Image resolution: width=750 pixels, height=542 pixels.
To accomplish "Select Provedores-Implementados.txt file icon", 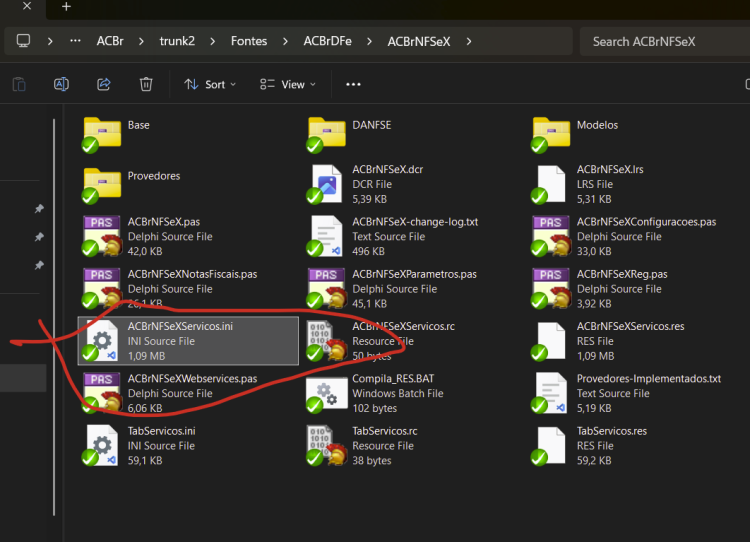I will 550,393.
